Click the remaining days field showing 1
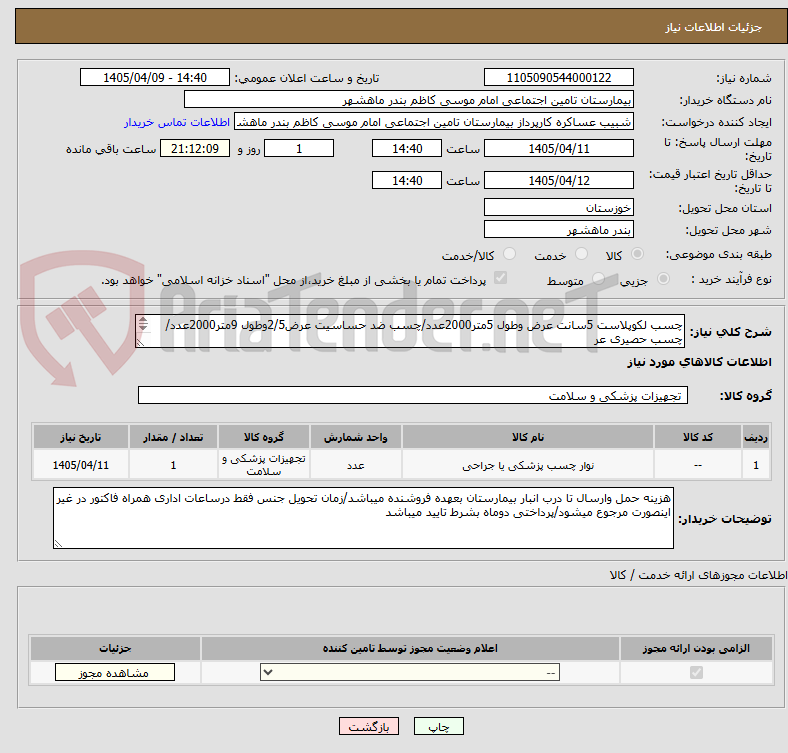Screen dimensions: 788x753 pyautogui.click(x=299, y=149)
